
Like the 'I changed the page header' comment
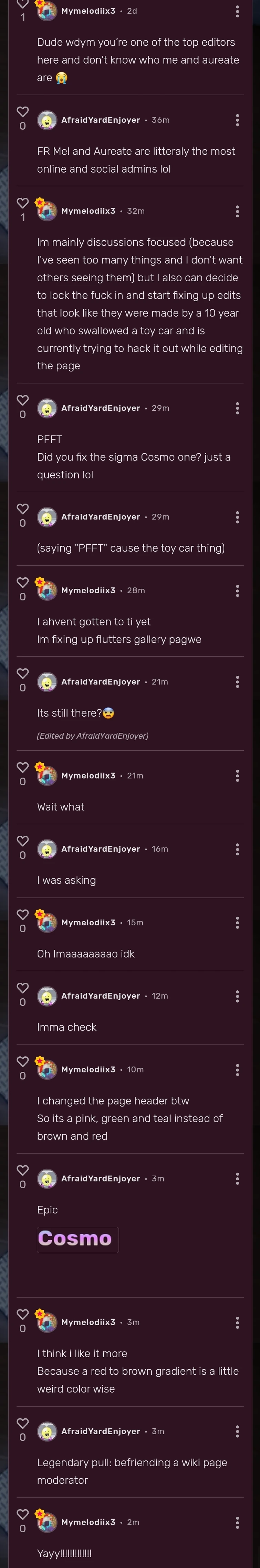22,1061
